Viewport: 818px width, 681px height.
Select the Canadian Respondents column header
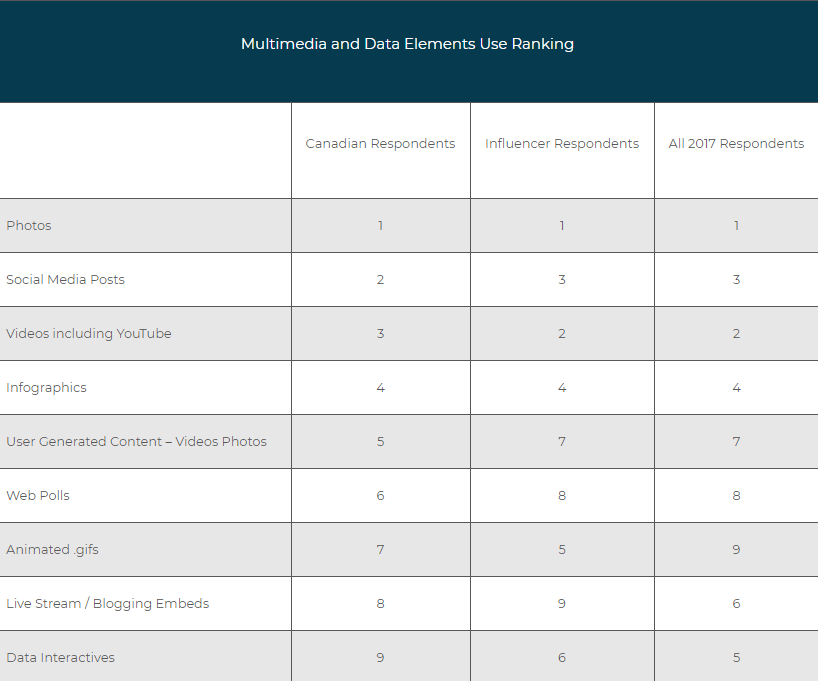pos(380,144)
